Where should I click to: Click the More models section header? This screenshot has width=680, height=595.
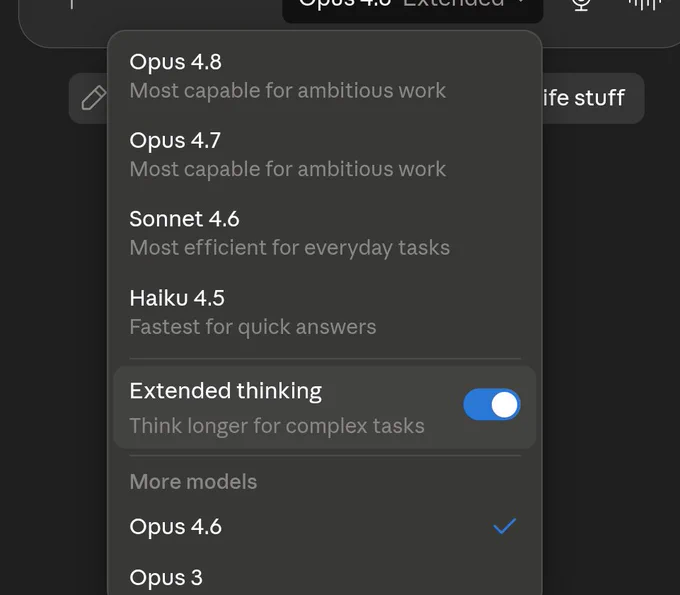coord(193,482)
